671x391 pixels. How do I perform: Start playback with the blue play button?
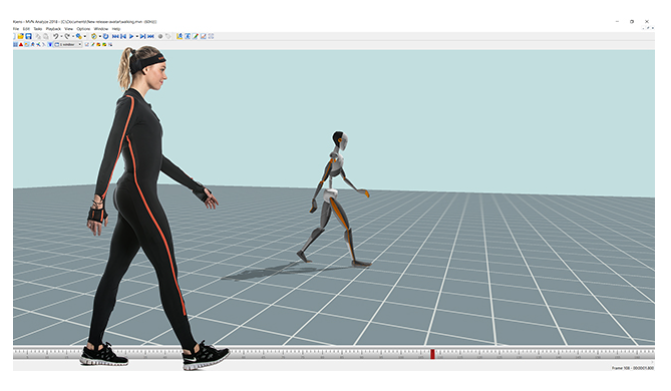pos(131,36)
